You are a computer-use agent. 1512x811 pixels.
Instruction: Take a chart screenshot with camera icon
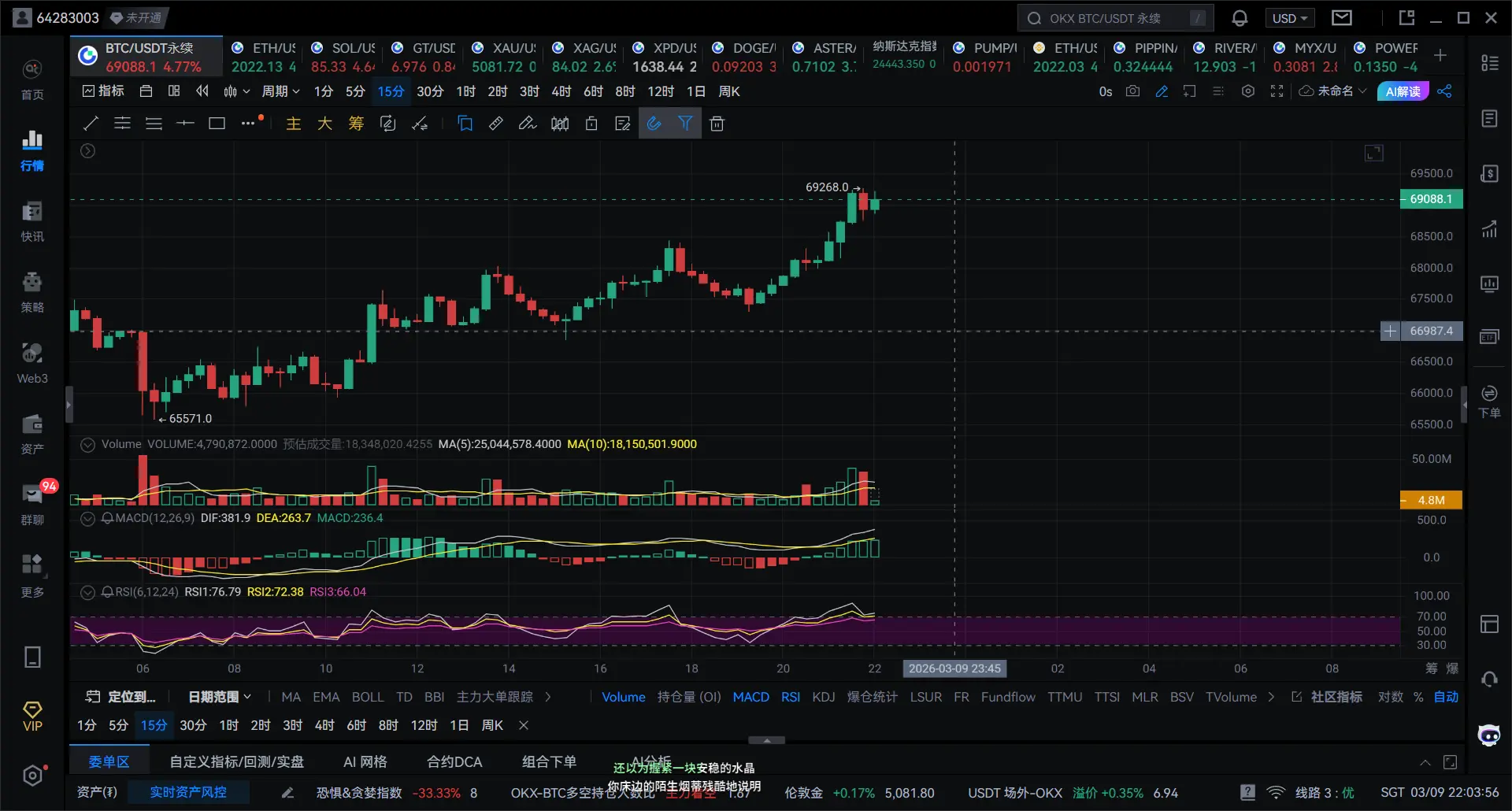(1132, 91)
